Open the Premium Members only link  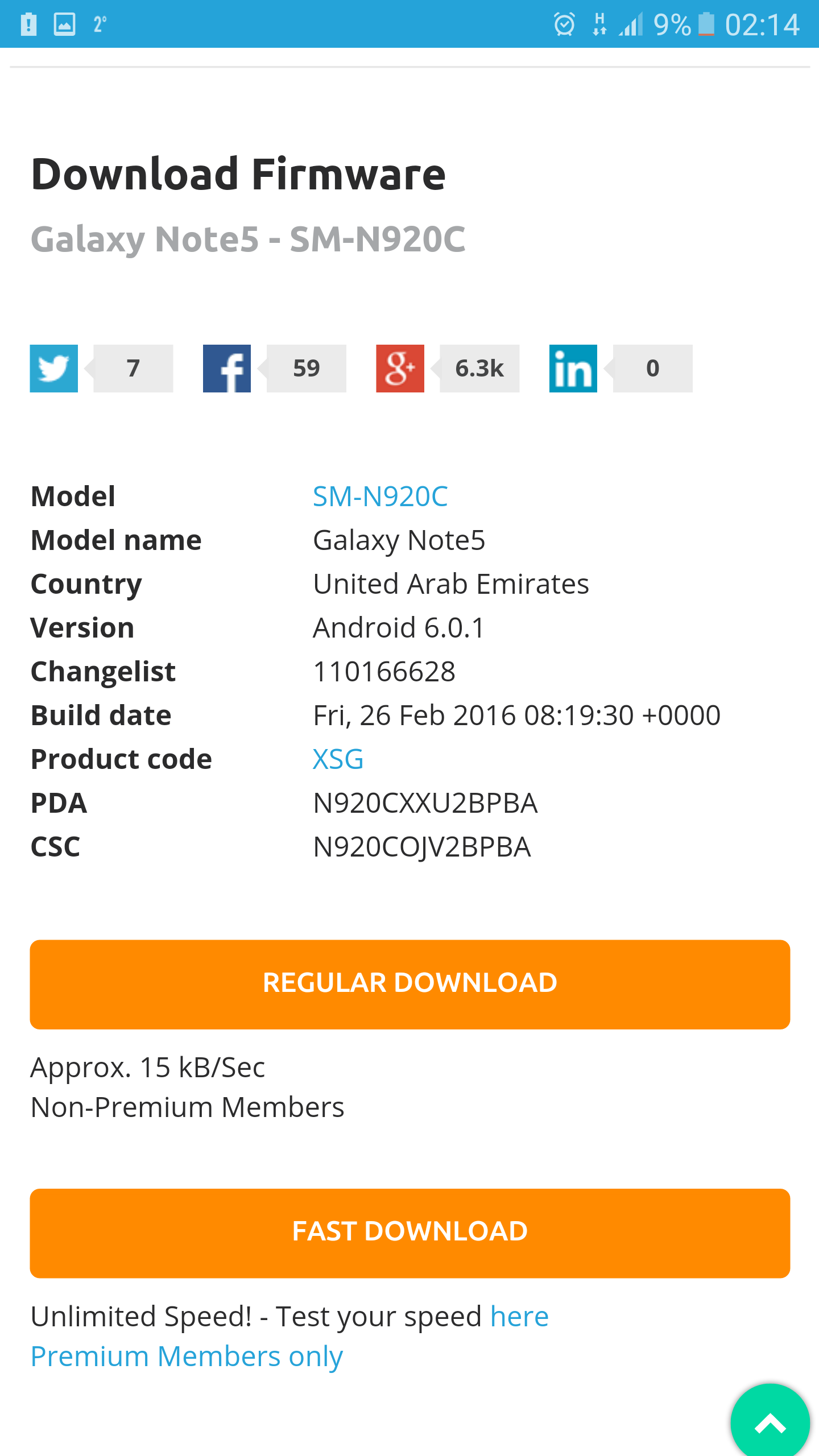[187, 1356]
